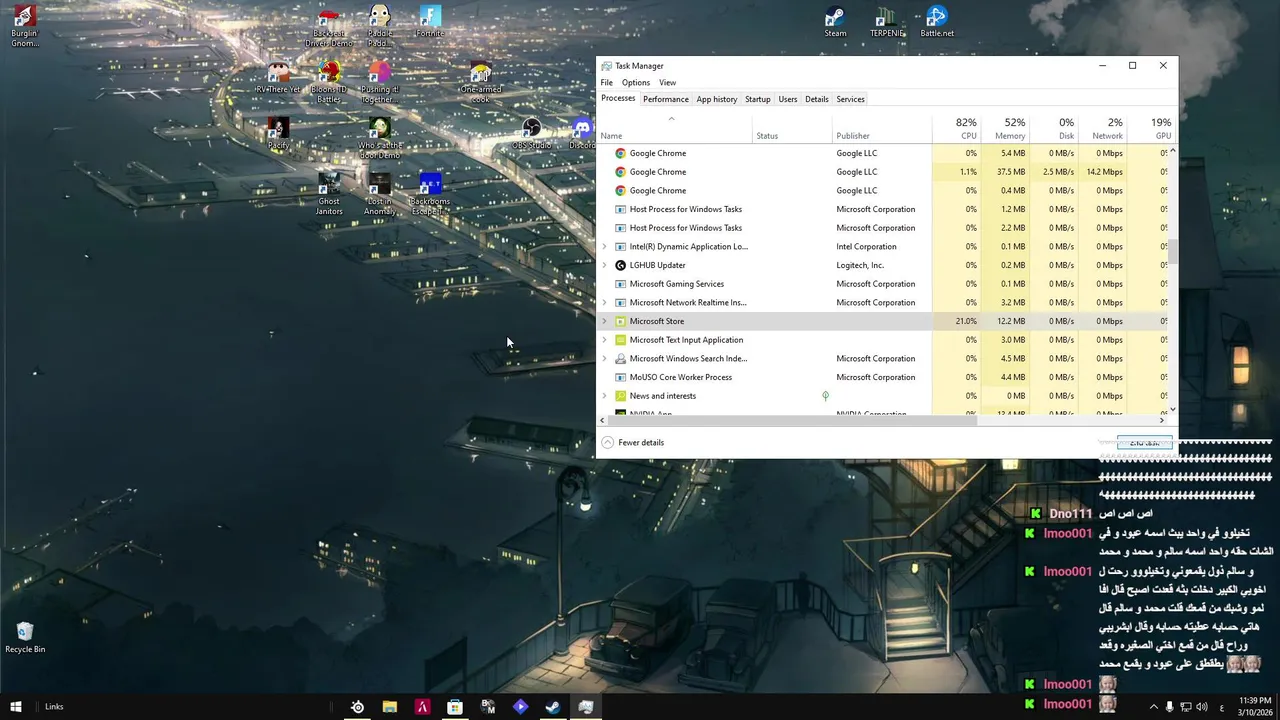This screenshot has width=1280, height=720.
Task: Expand the Microsoft Network Realtime Inspection group
Action: tap(604, 303)
